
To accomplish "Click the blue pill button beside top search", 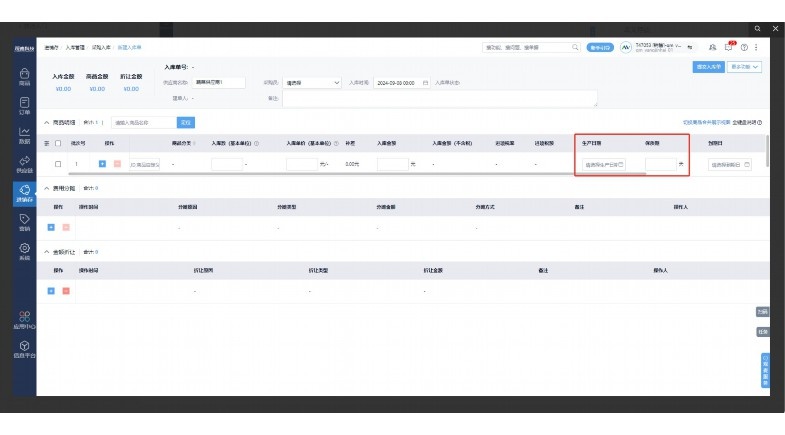I will (600, 48).
